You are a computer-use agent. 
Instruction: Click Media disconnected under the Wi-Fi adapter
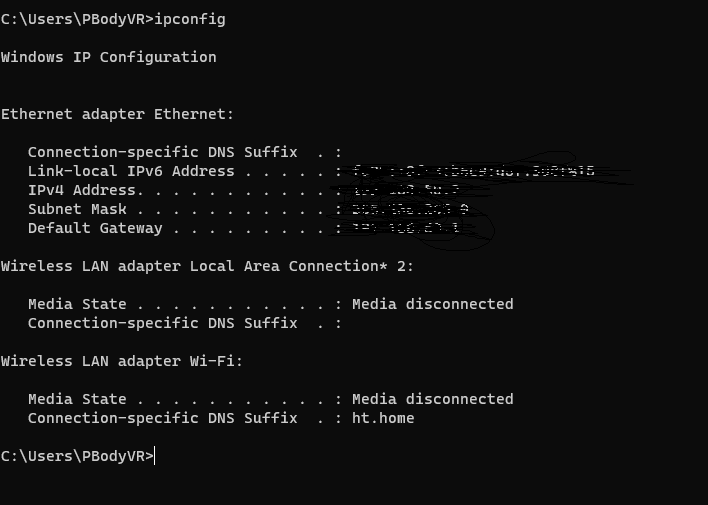pyautogui.click(x=432, y=399)
